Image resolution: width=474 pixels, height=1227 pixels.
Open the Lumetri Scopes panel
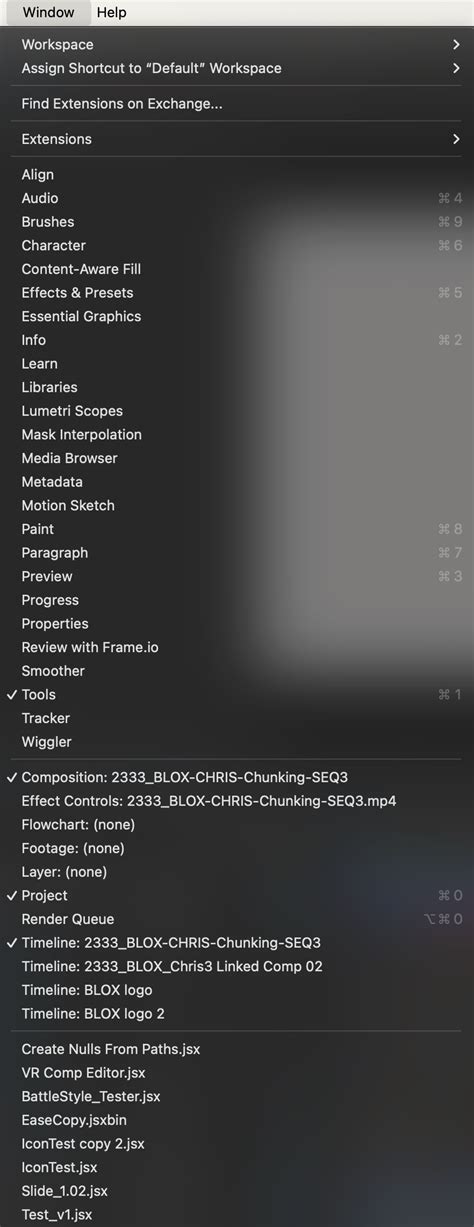pyautogui.click(x=237, y=410)
